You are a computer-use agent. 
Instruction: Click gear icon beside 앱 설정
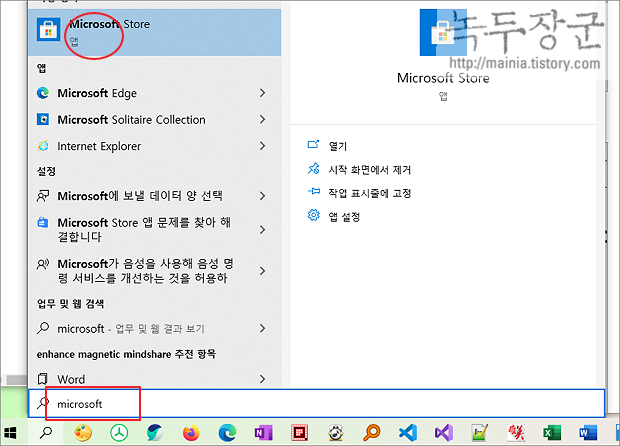tap(314, 215)
